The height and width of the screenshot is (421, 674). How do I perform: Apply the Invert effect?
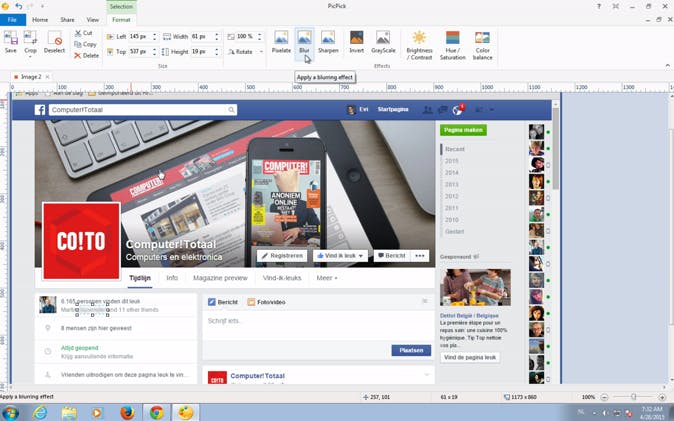click(x=356, y=42)
